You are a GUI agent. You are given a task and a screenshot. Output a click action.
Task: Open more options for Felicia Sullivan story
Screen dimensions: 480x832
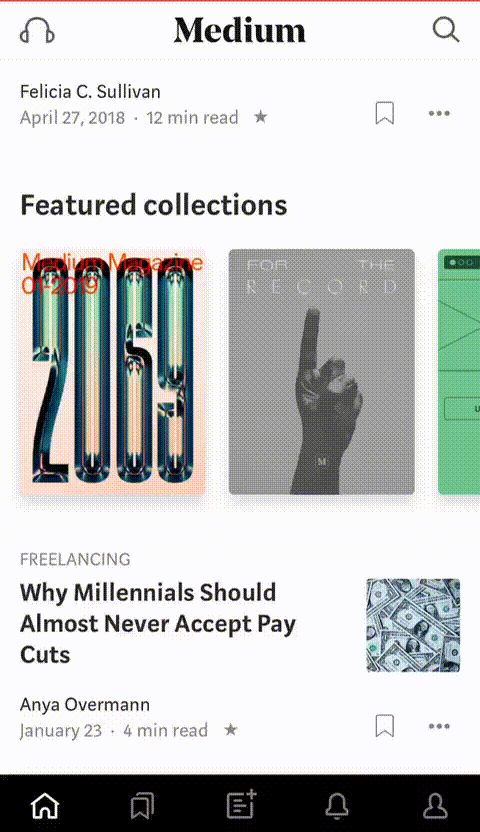click(439, 113)
